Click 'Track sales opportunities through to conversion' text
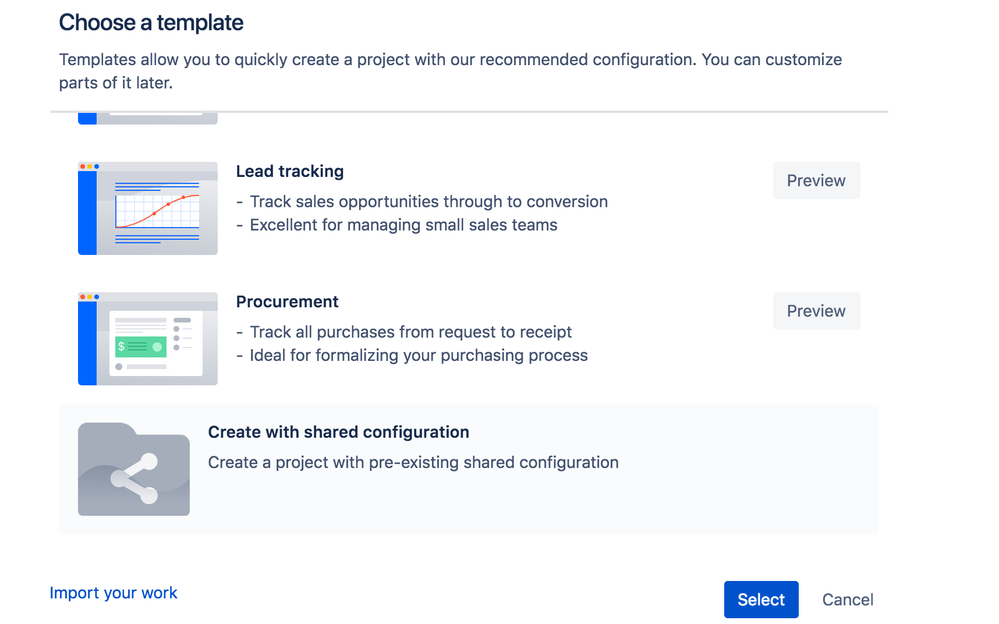The height and width of the screenshot is (624, 999). [428, 201]
